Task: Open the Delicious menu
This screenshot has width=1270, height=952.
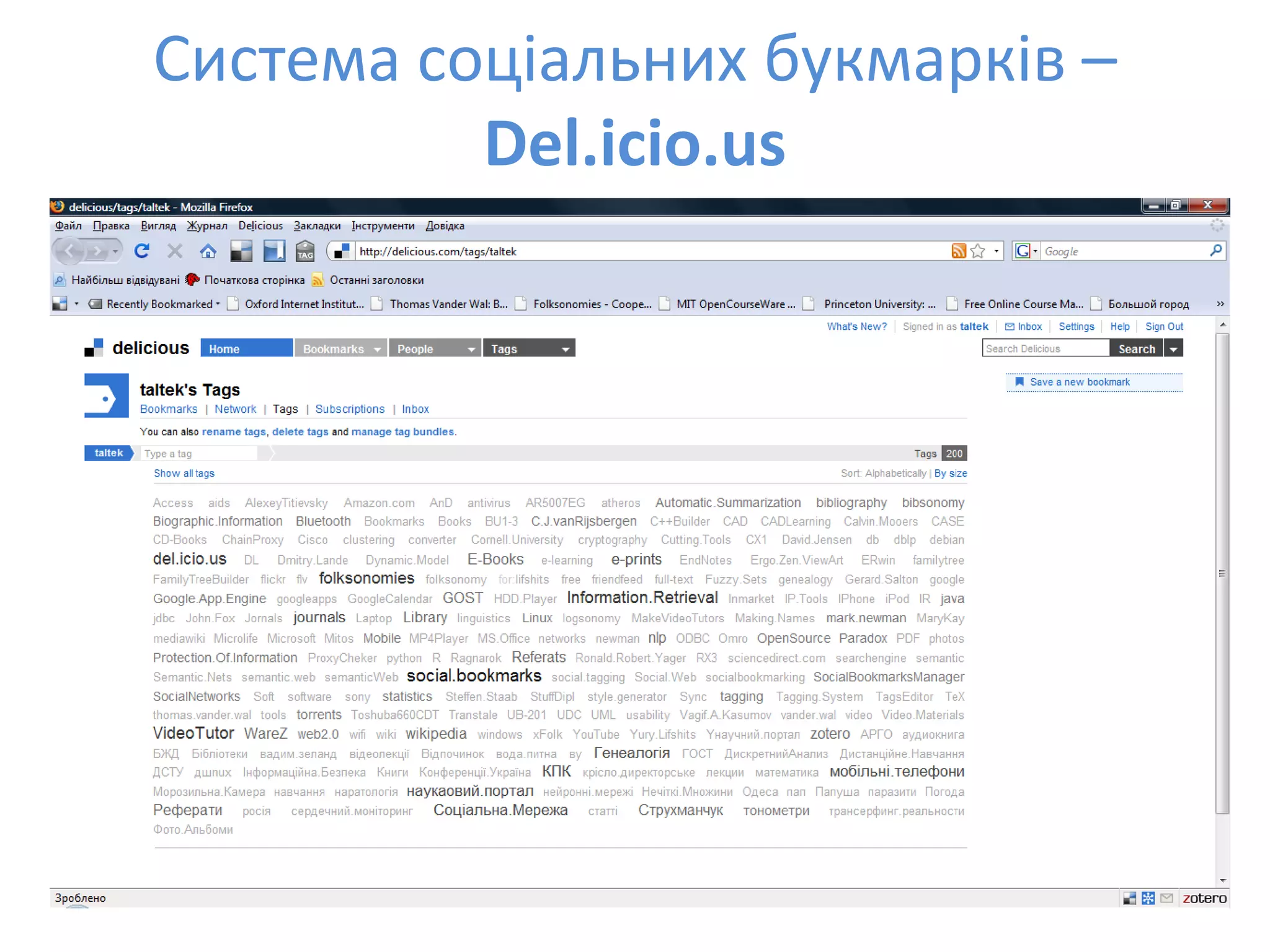Action: point(260,226)
